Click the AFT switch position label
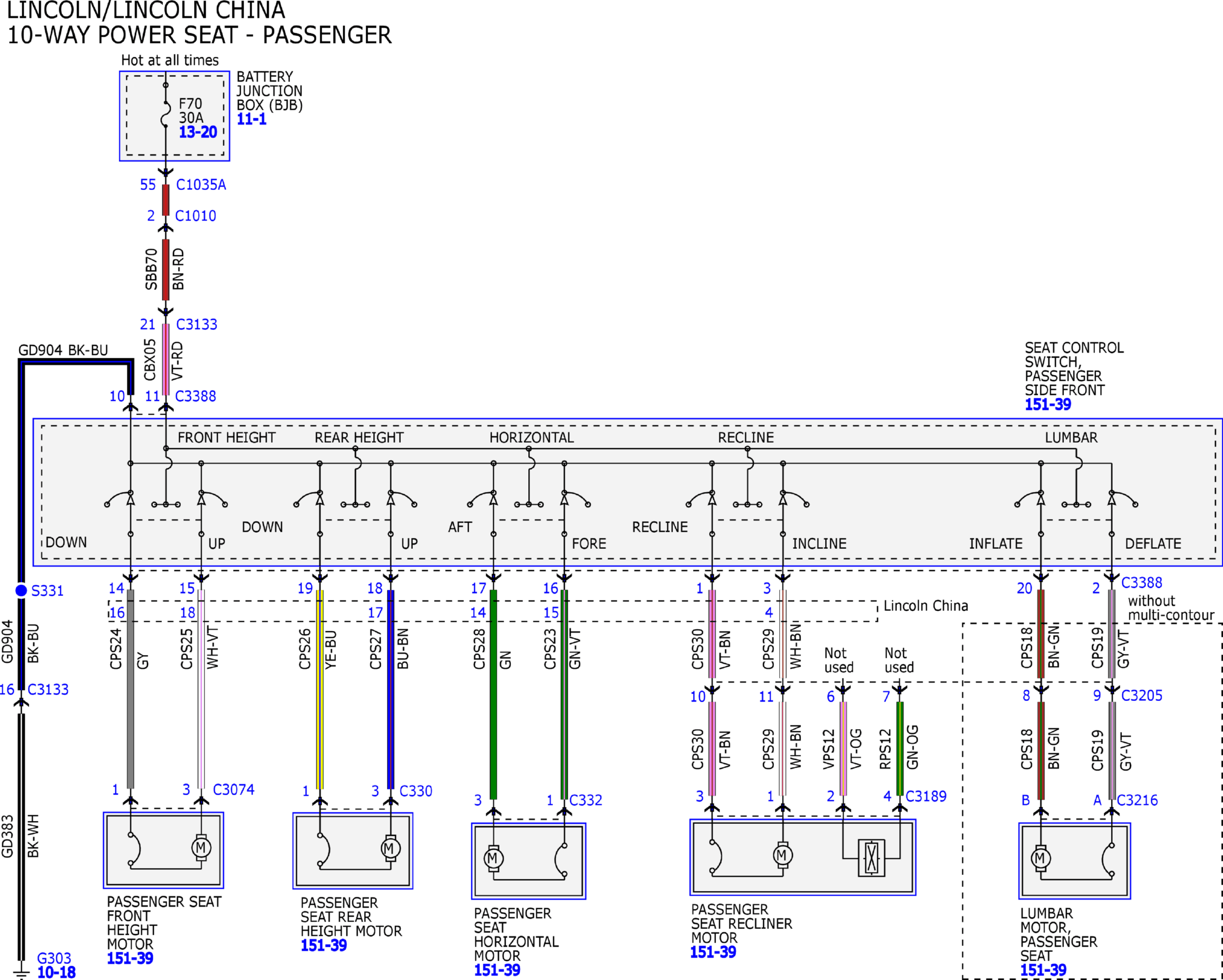Viewport: 1223px width, 980px height. coord(460,527)
